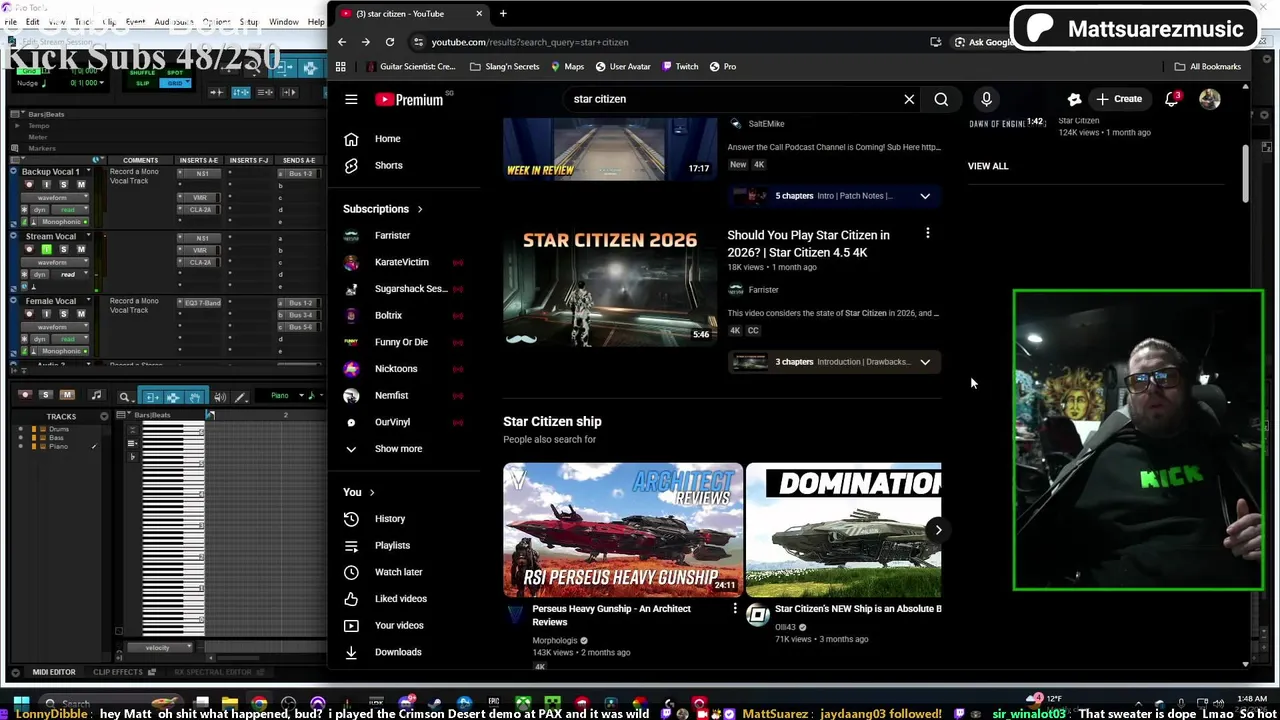Mute the Stream Vocal track
1280x720 pixels.
82,249
